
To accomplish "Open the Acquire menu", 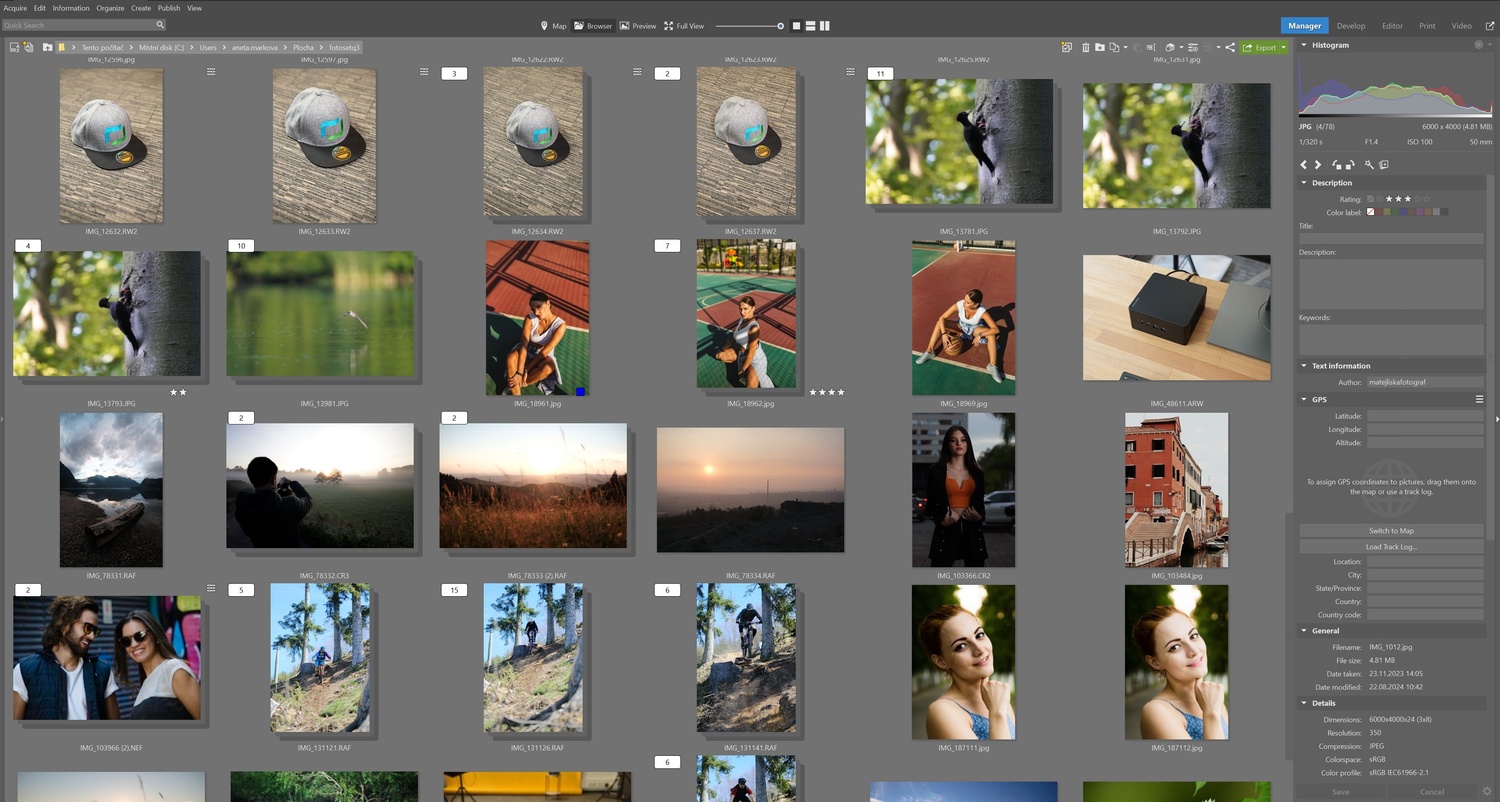I will 15,8.
